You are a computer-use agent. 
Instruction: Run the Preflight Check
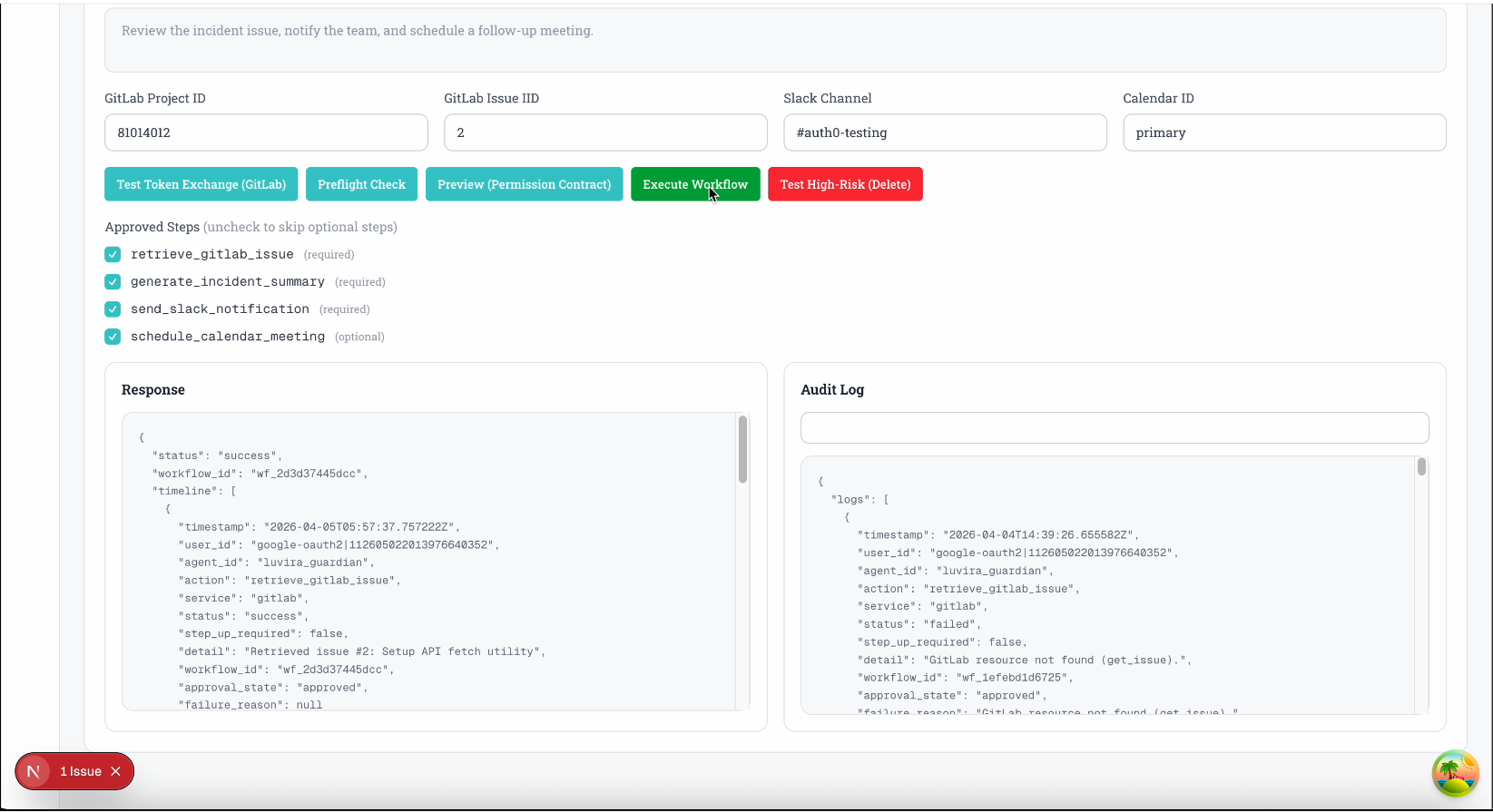pos(361,184)
